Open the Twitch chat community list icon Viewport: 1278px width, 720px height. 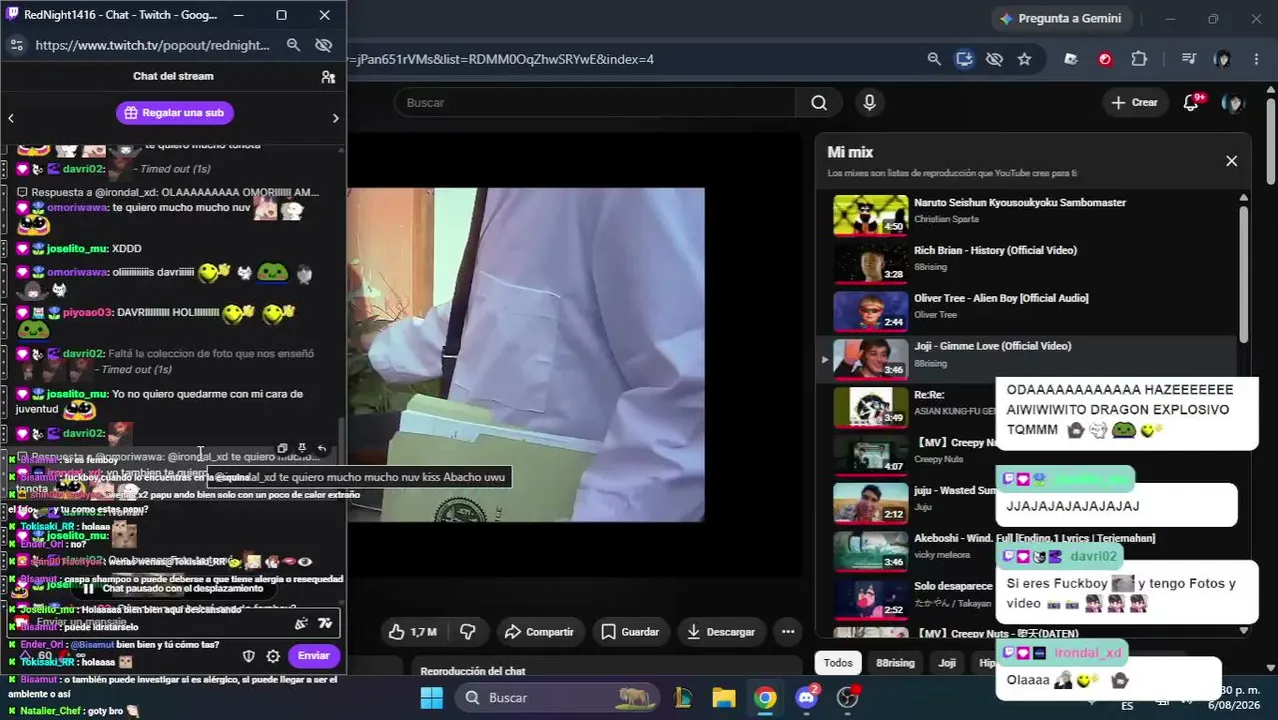(x=328, y=76)
